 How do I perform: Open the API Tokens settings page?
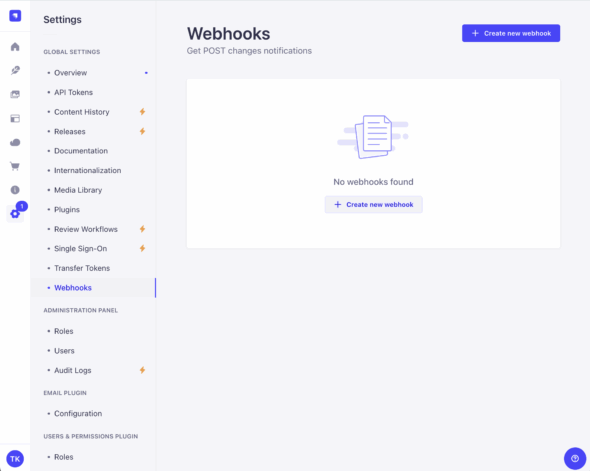pyautogui.click(x=73, y=92)
